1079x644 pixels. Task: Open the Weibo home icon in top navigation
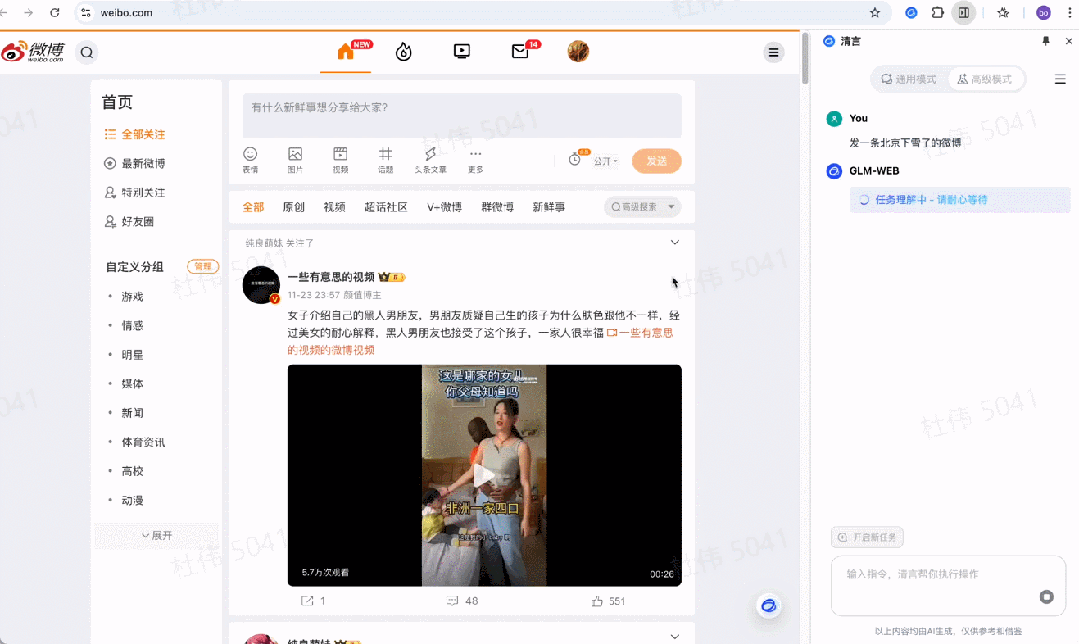[345, 50]
